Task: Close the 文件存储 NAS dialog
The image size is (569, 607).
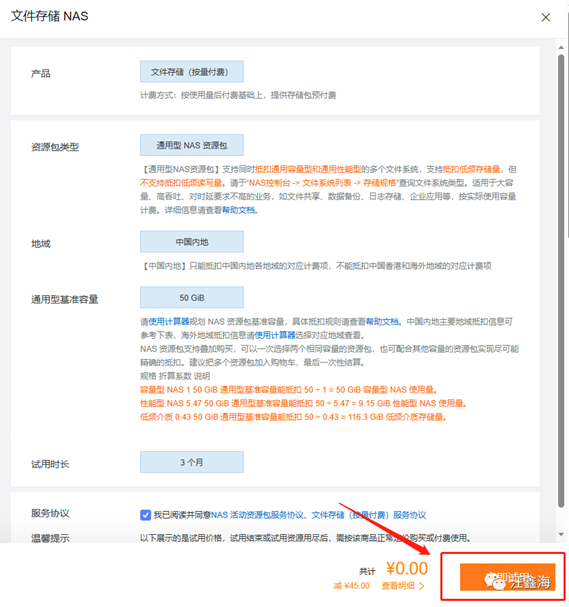Action: [545, 17]
